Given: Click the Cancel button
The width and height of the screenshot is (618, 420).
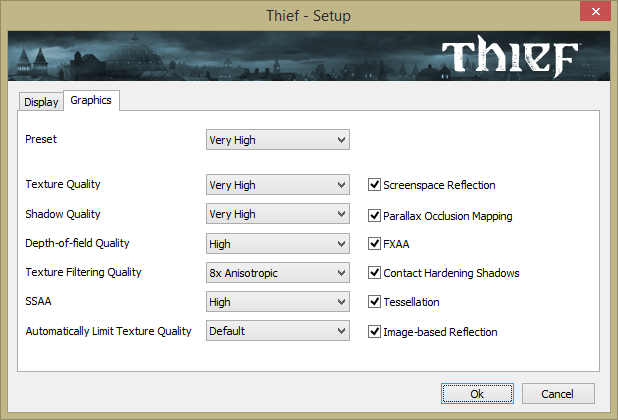Looking at the screenshot, I should [x=558, y=394].
